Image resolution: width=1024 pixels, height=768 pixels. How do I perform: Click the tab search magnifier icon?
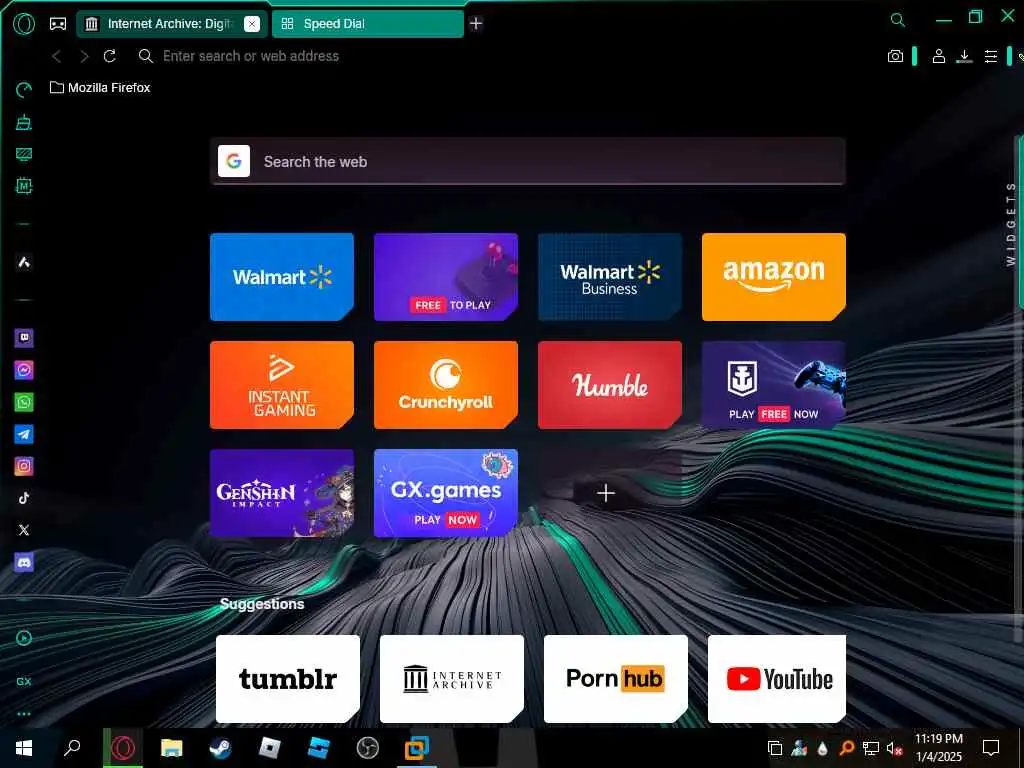coord(898,20)
